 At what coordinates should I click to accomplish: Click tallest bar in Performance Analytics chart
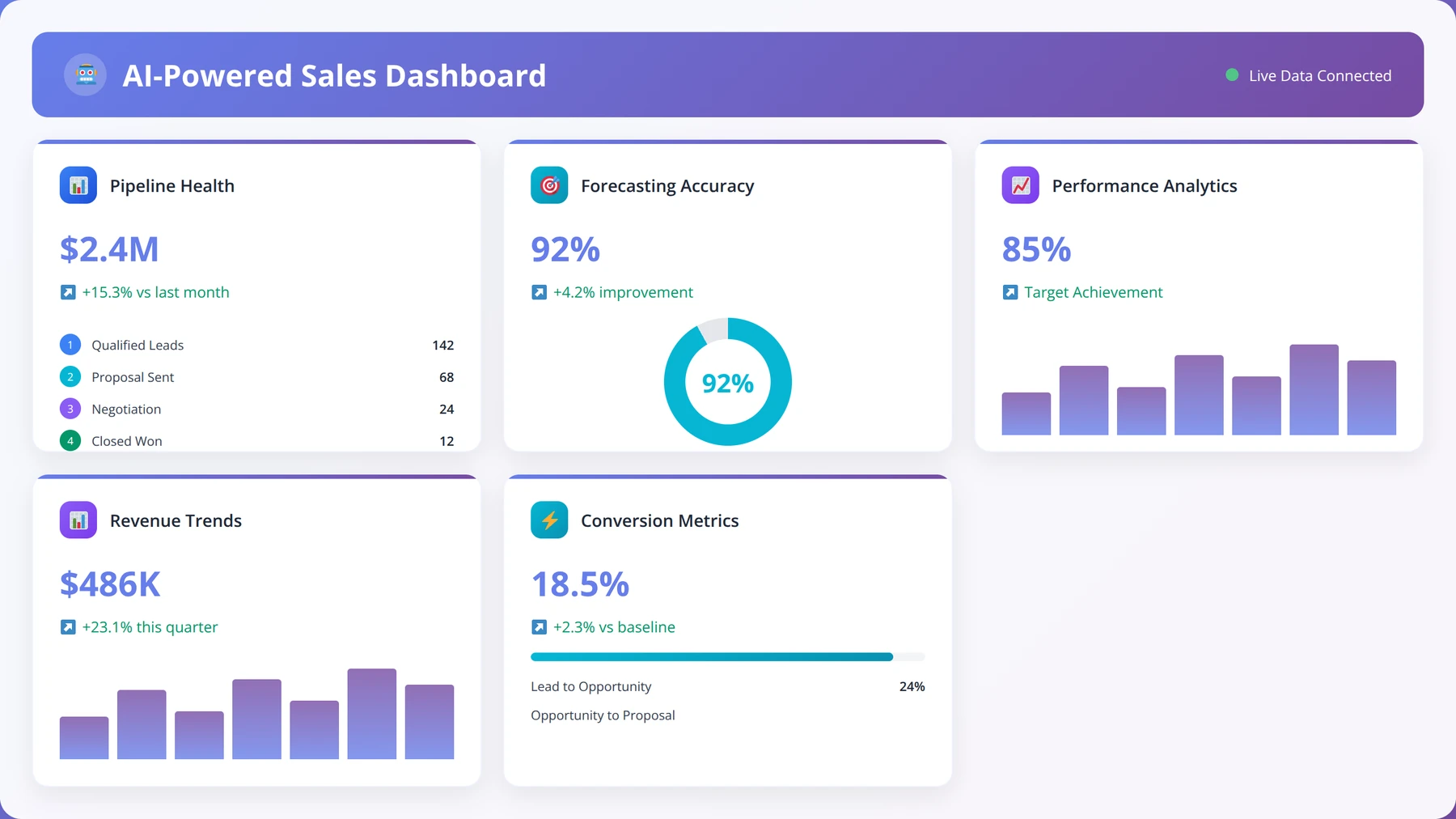(x=1314, y=389)
